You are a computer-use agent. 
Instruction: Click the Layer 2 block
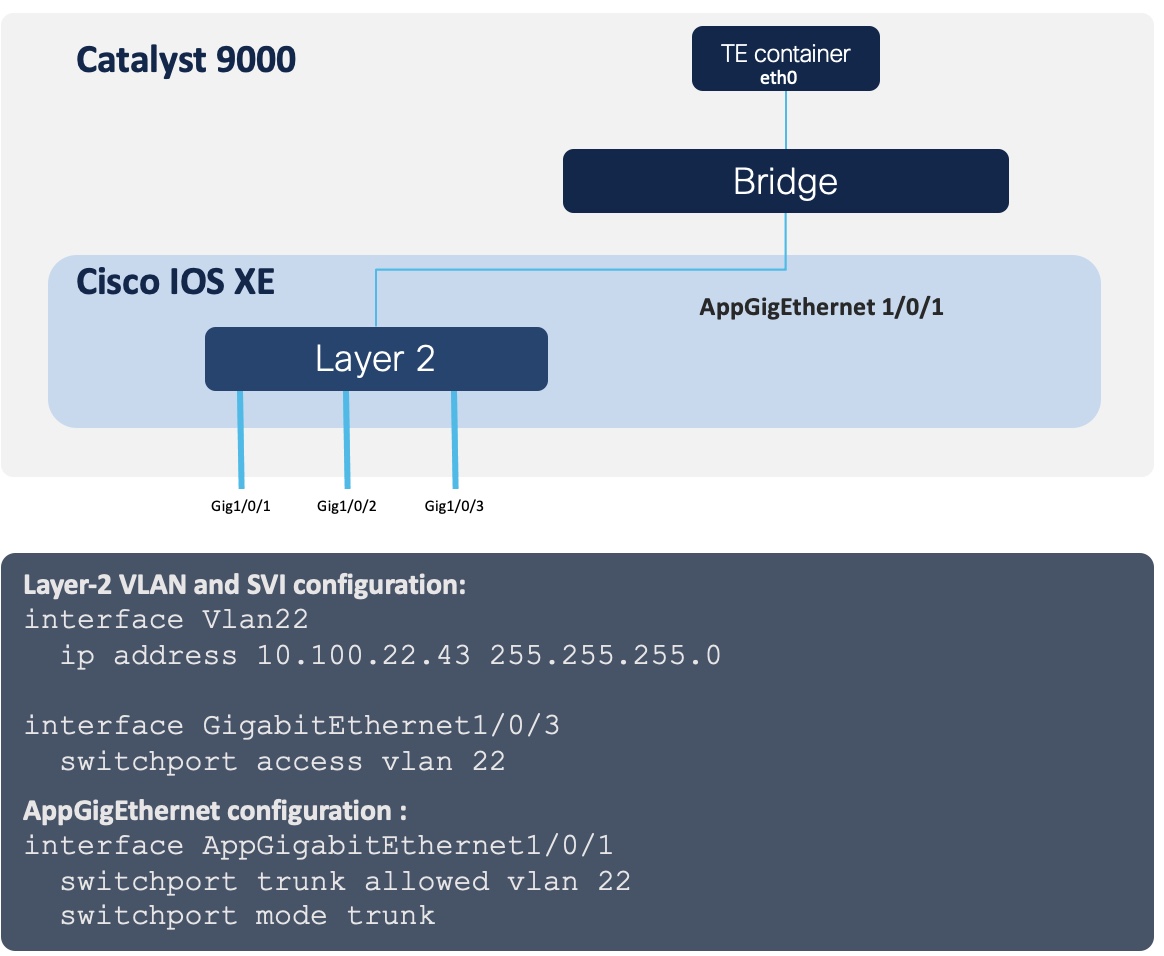tap(375, 358)
